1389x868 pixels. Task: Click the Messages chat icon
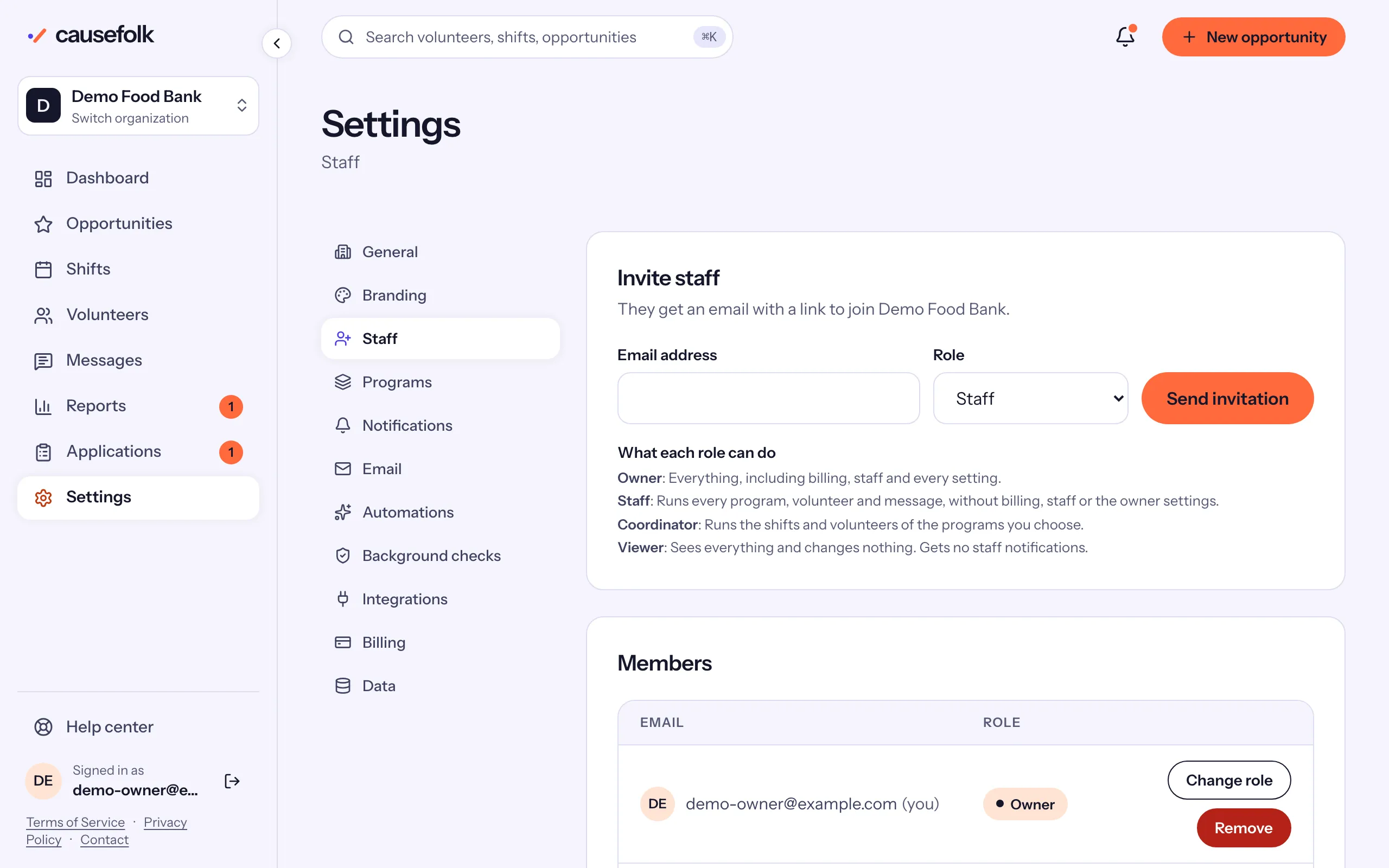[43, 361]
